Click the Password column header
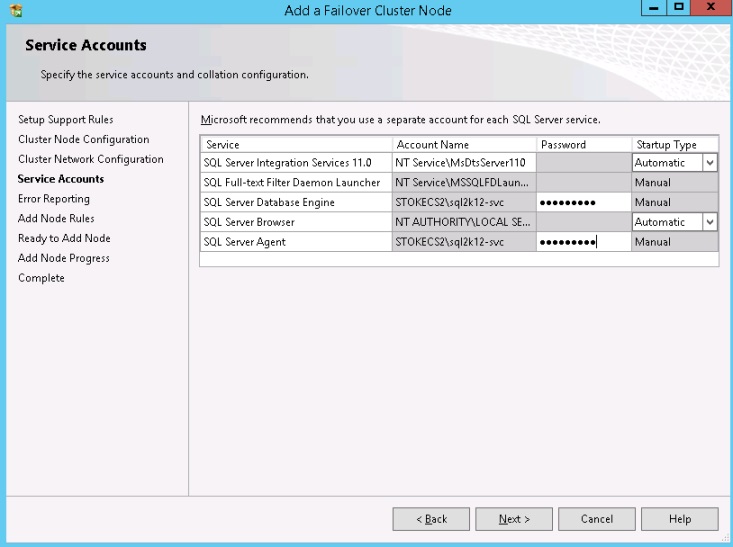Viewport: 733px width, 547px height. pyautogui.click(x=583, y=144)
